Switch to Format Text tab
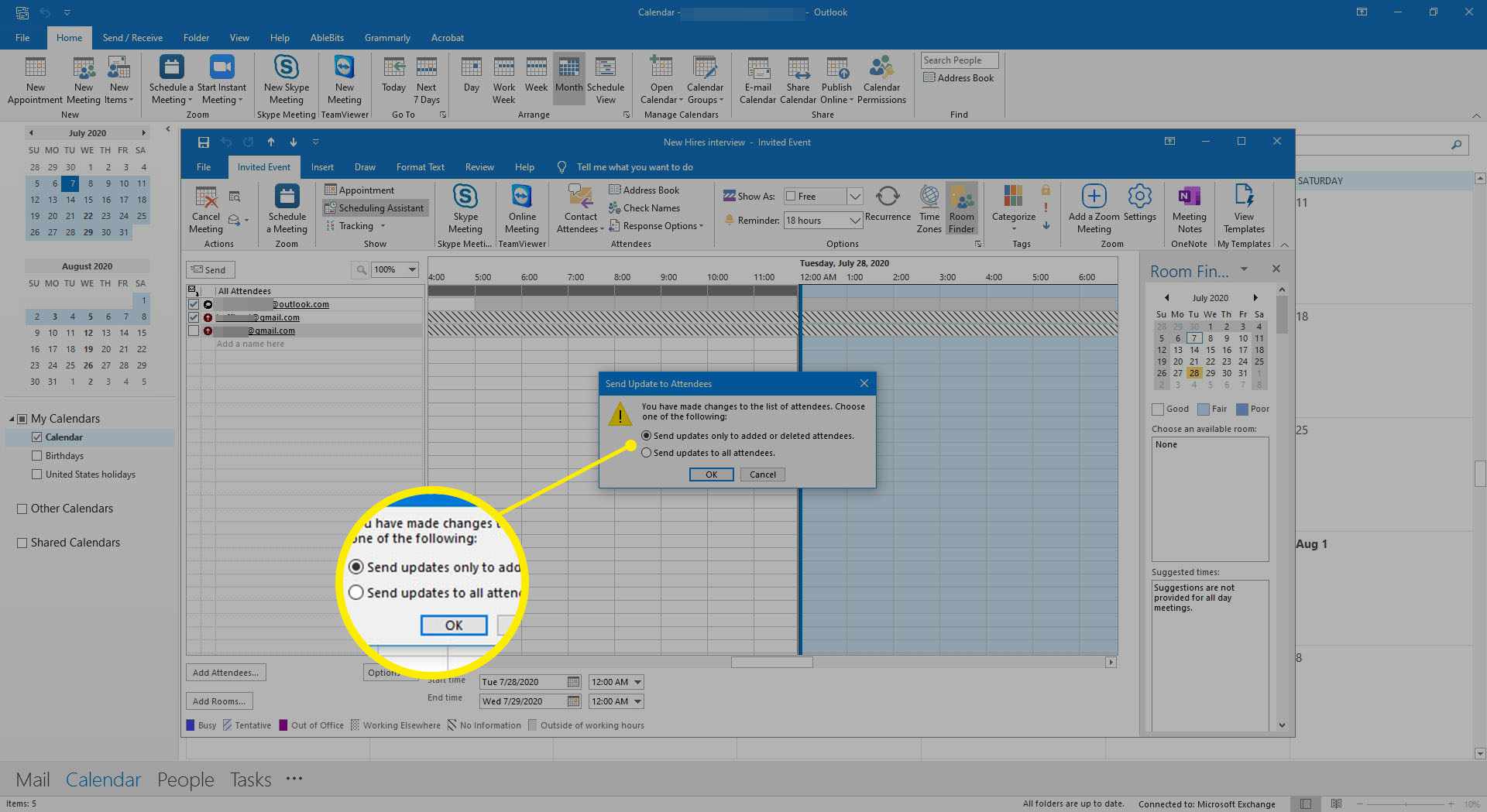Screen dimensions: 1487x812 click(420, 167)
